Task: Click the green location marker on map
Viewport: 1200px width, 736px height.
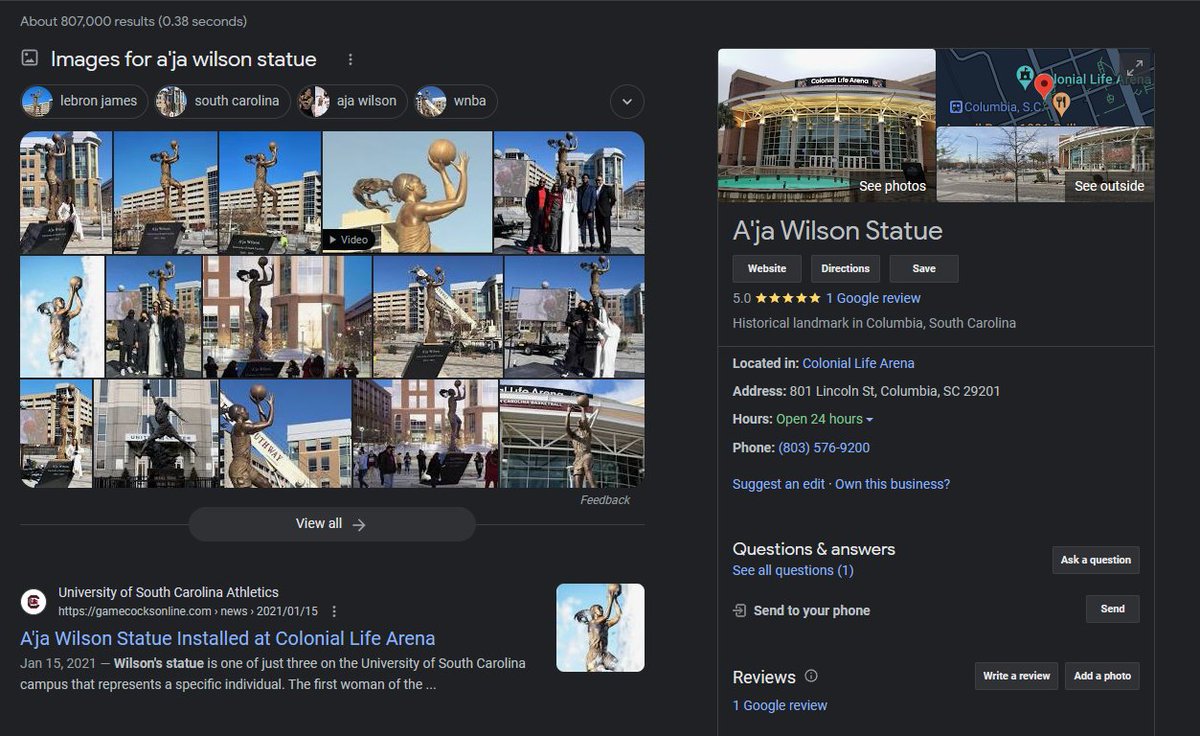Action: (1025, 76)
